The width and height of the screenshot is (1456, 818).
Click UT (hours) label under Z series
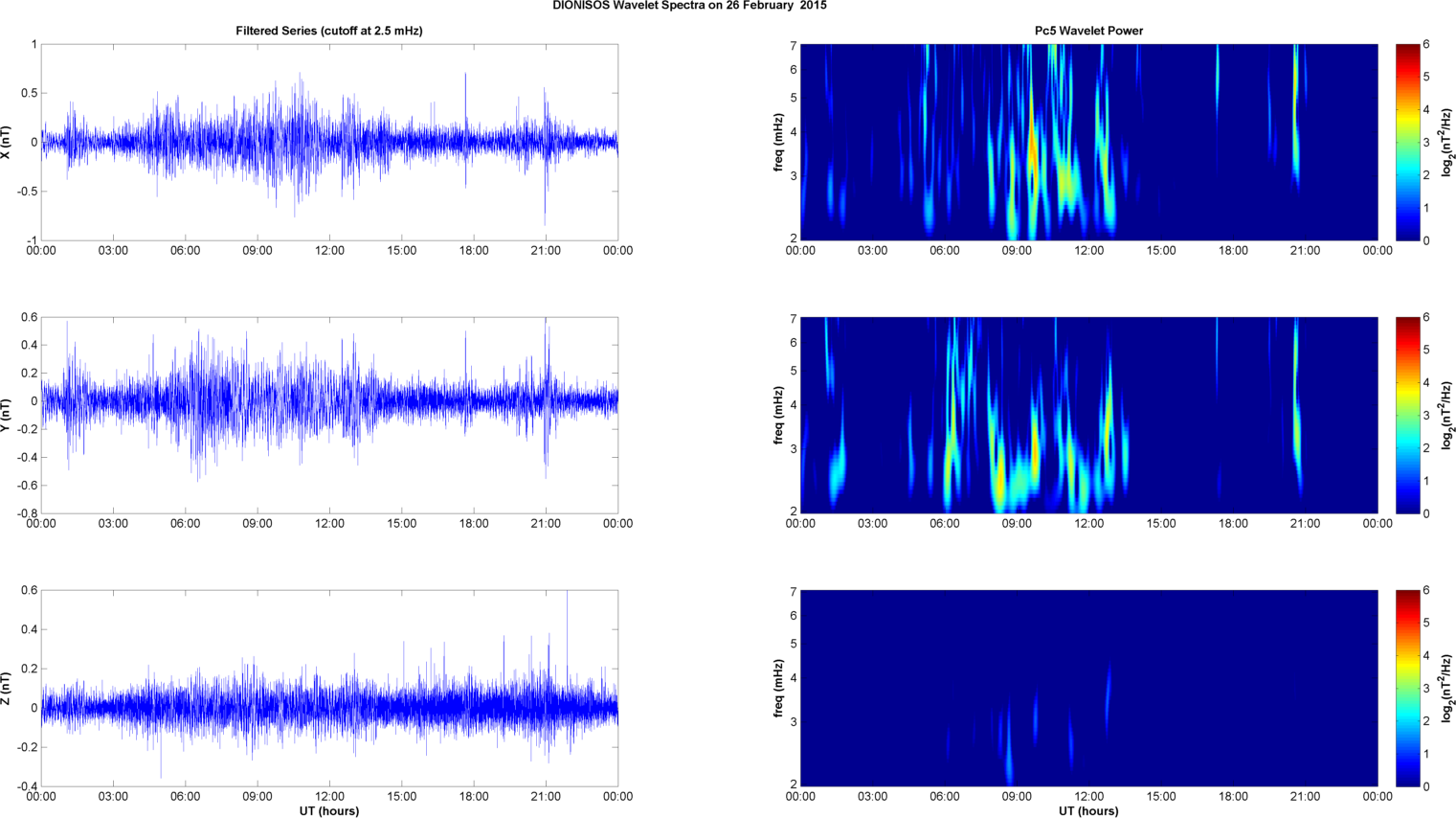(x=329, y=811)
